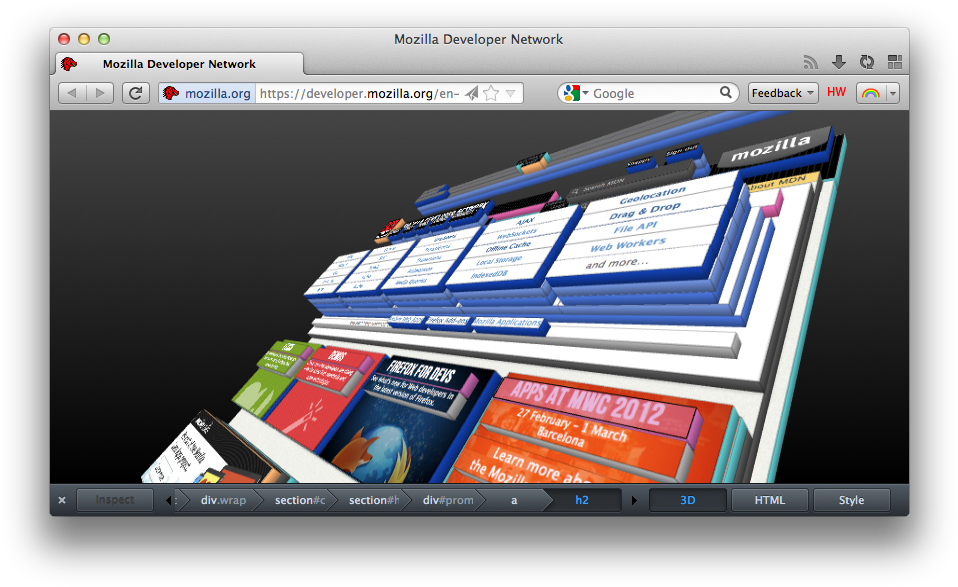This screenshot has height=587, width=958.
Task: Click the Inspect button
Action: 115,500
